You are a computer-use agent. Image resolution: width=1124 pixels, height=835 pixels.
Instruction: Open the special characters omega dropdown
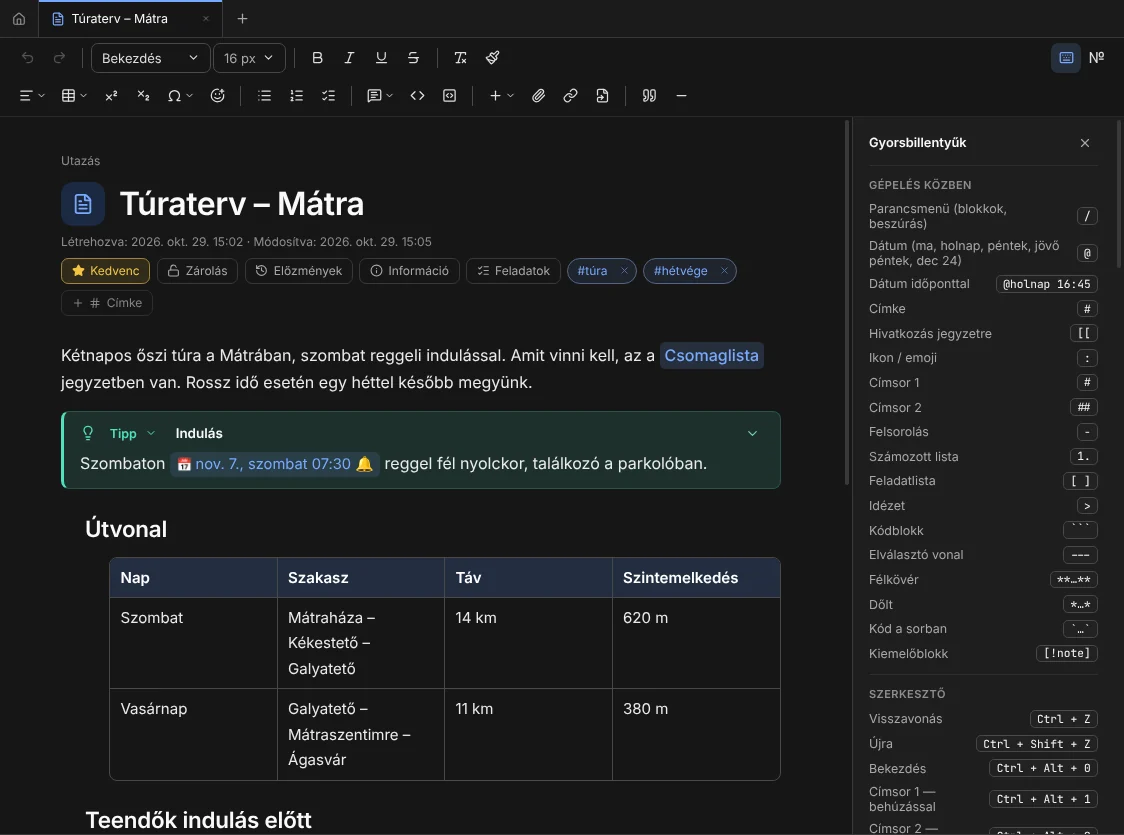click(180, 96)
